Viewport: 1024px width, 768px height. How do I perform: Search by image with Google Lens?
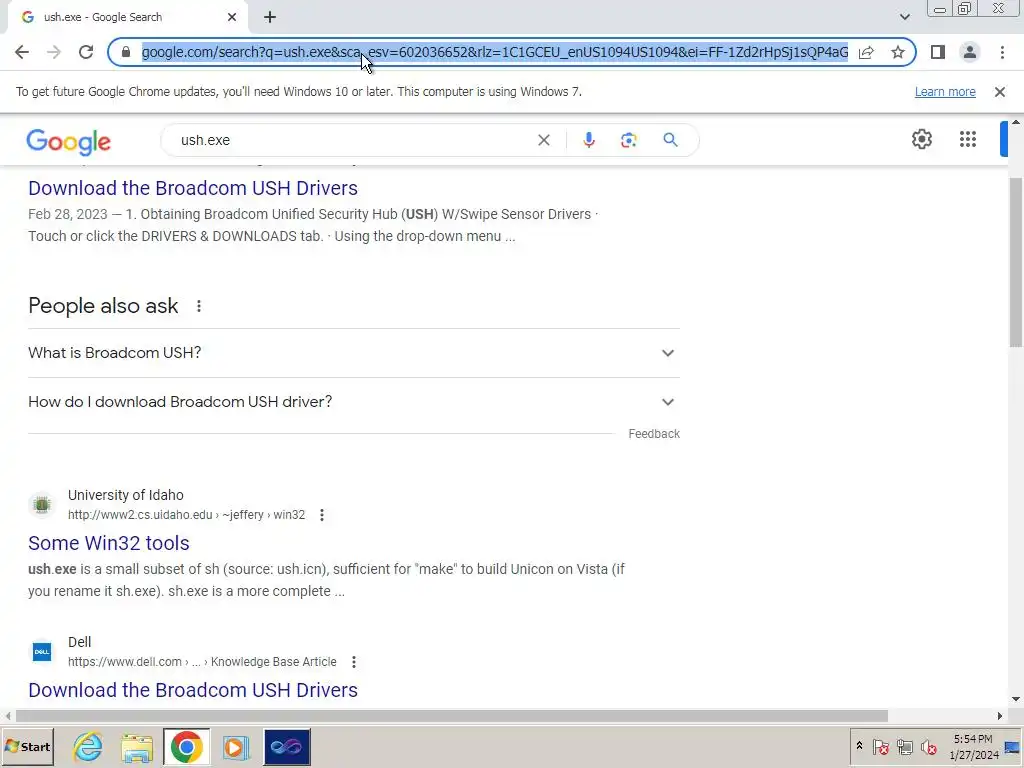628,140
